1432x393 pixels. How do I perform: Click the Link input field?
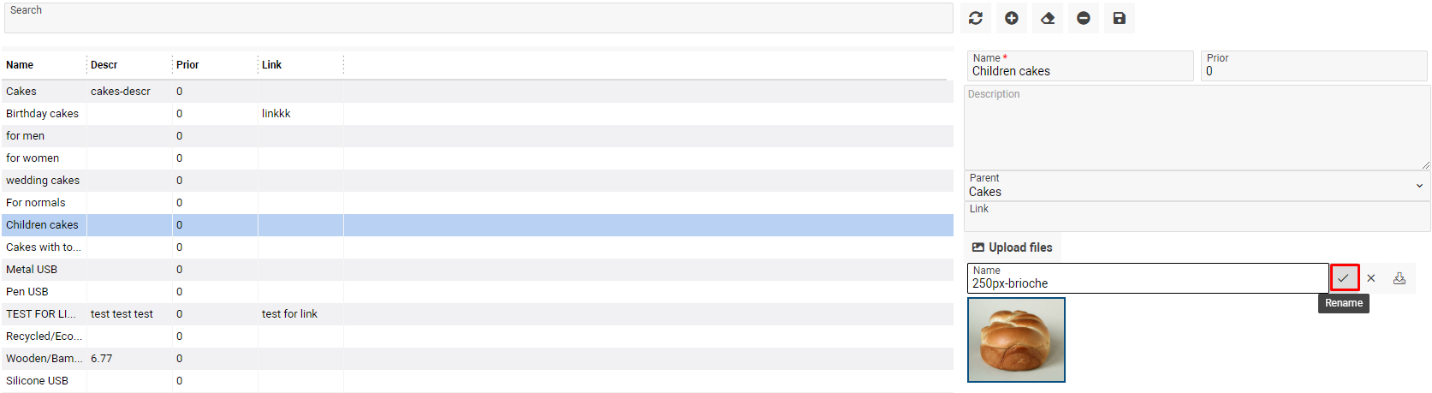[x=1197, y=216]
